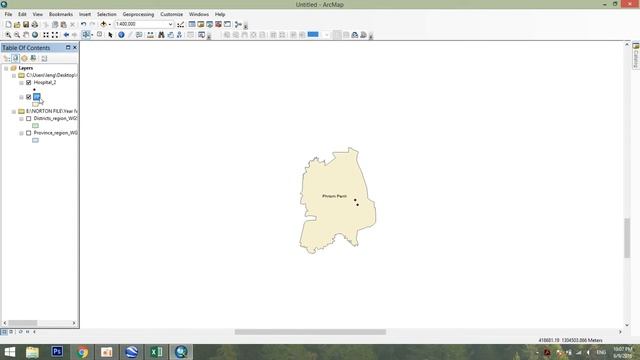
Task: Undo the last action
Action: (83, 24)
